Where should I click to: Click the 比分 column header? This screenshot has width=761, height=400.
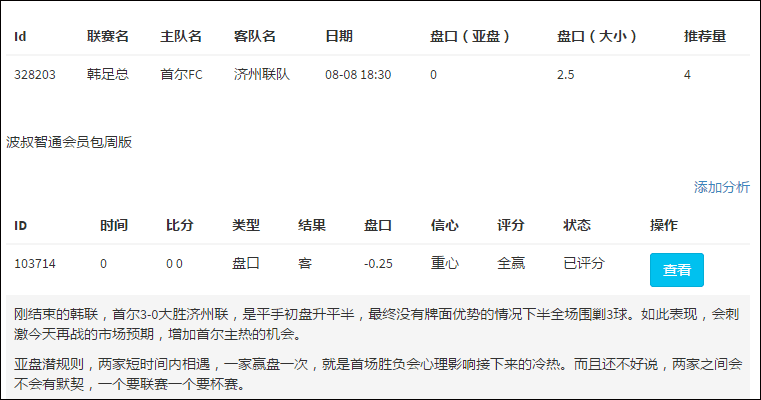(x=180, y=225)
